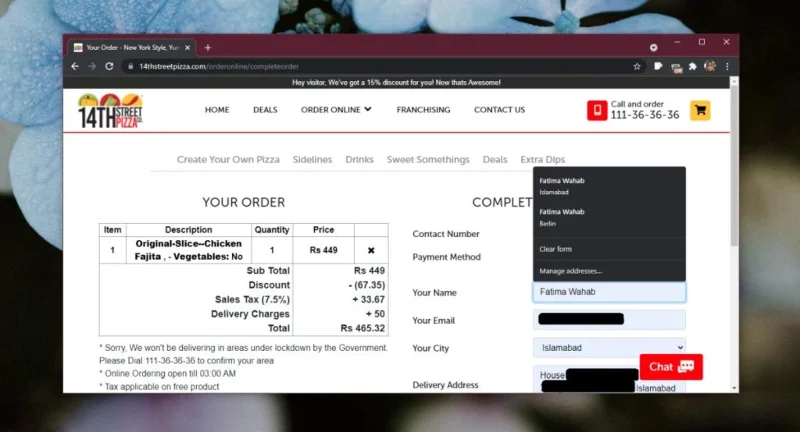The width and height of the screenshot is (800, 432).
Task: Click the red phone icon
Action: (597, 110)
